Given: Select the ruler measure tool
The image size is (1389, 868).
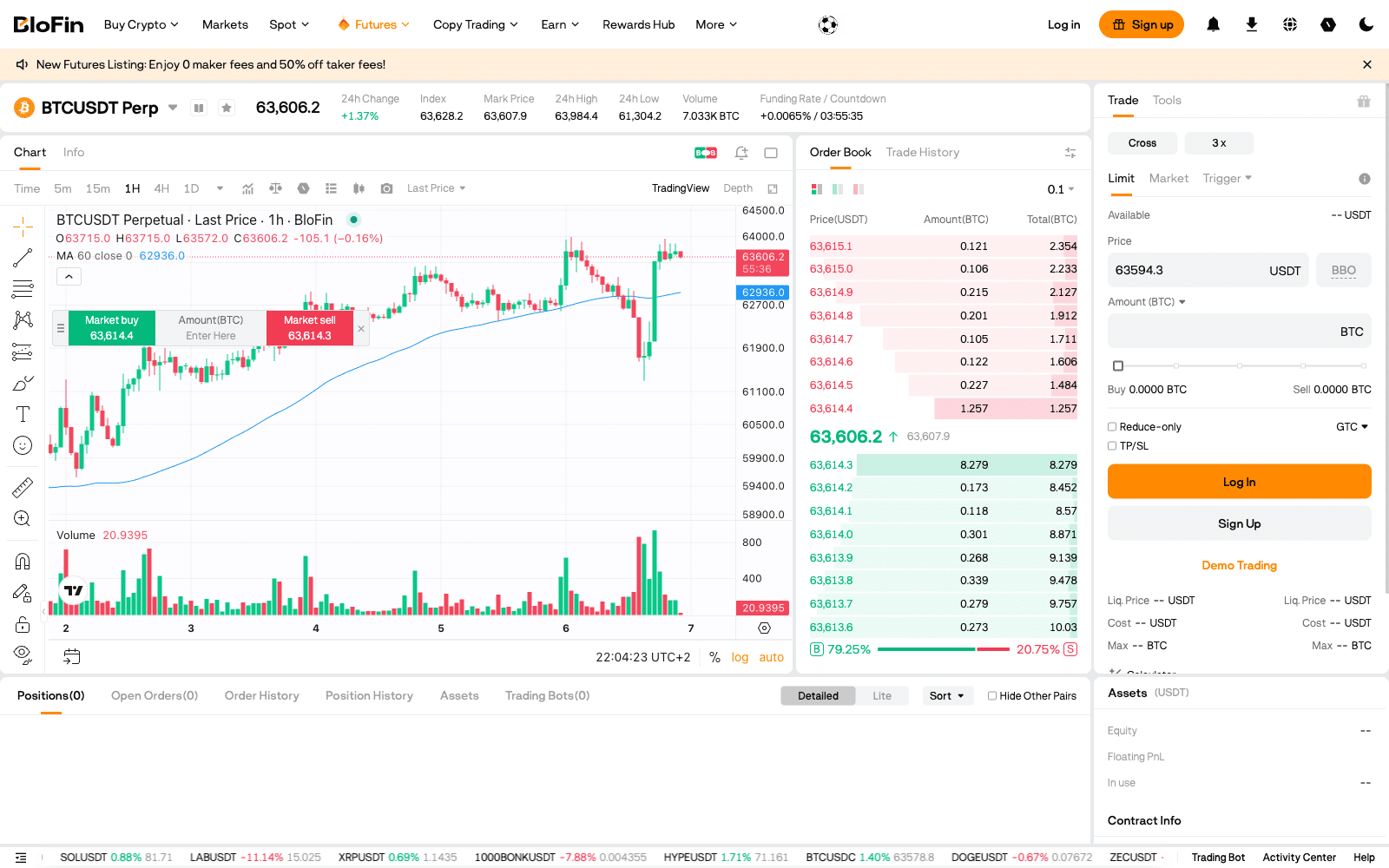Looking at the screenshot, I should [x=23, y=487].
